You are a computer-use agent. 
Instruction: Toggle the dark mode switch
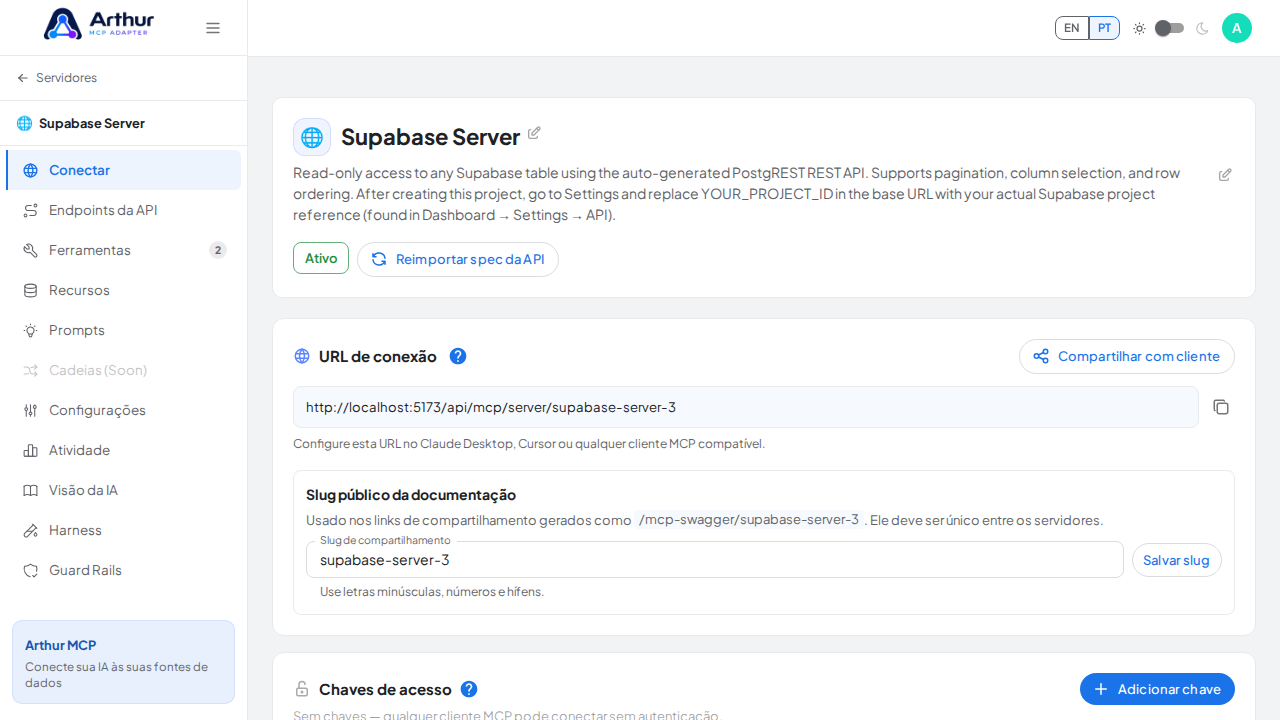coord(1170,28)
